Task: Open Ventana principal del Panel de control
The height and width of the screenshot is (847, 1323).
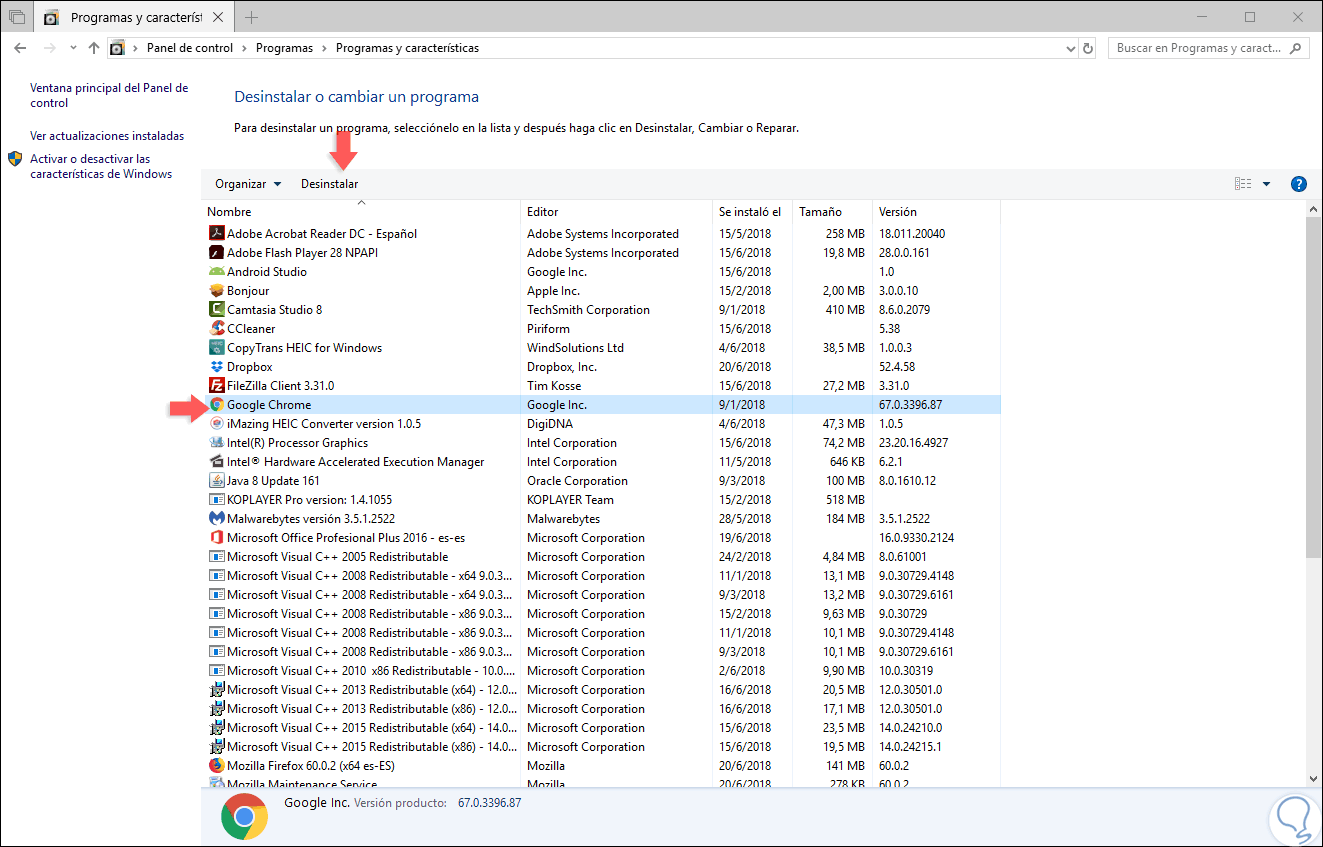Action: tap(109, 95)
